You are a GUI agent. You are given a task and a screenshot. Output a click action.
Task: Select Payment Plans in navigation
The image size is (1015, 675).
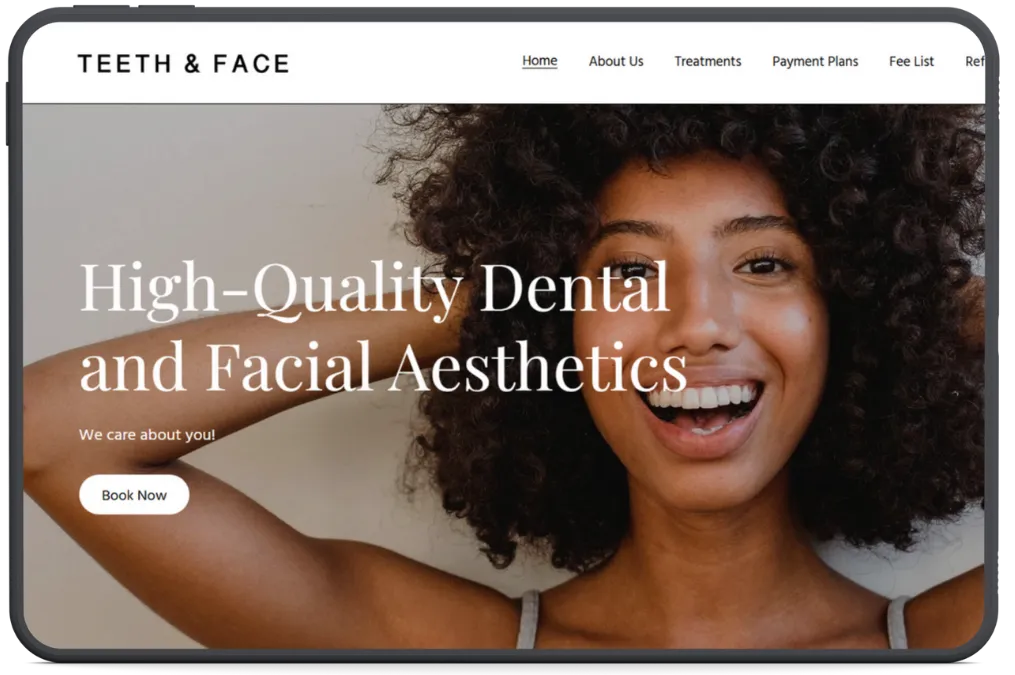[x=815, y=61]
